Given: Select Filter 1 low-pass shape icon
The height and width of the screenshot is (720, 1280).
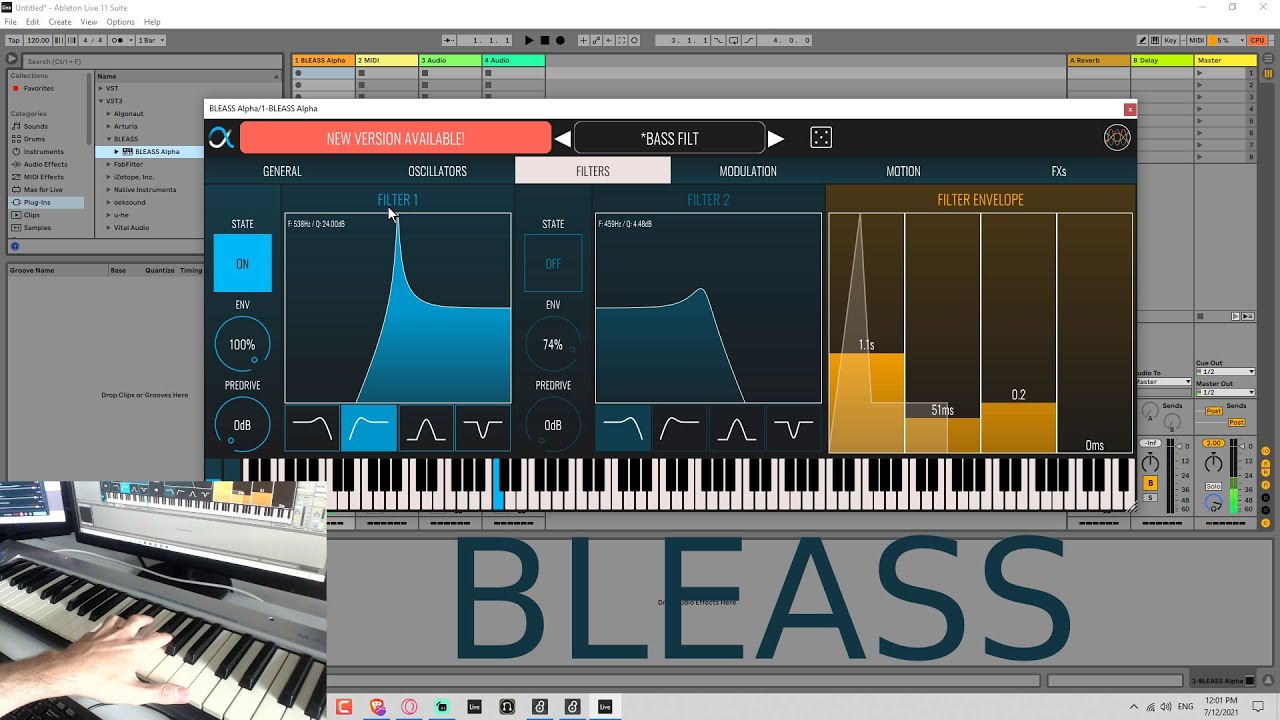Looking at the screenshot, I should point(312,429).
